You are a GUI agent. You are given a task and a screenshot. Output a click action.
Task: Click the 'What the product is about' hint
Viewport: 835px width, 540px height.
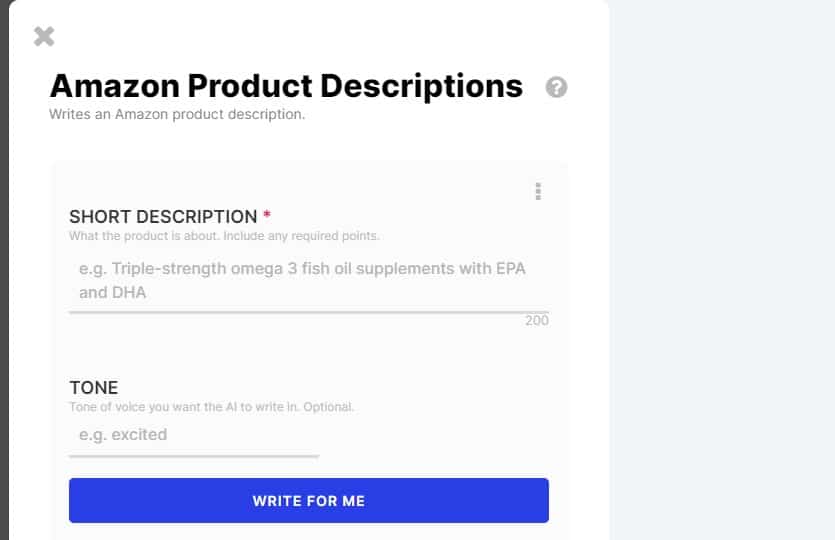pyautogui.click(x=224, y=236)
